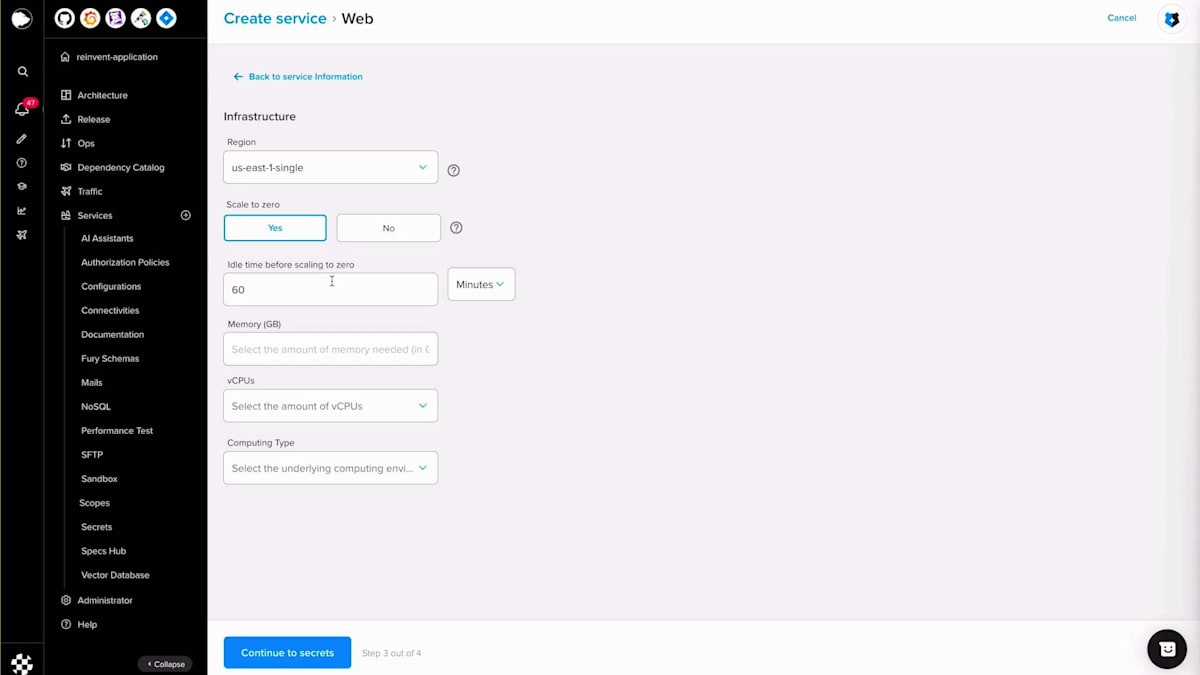Viewport: 1200px width, 675px height.
Task: Click Continue to secrets button
Action: (x=287, y=653)
